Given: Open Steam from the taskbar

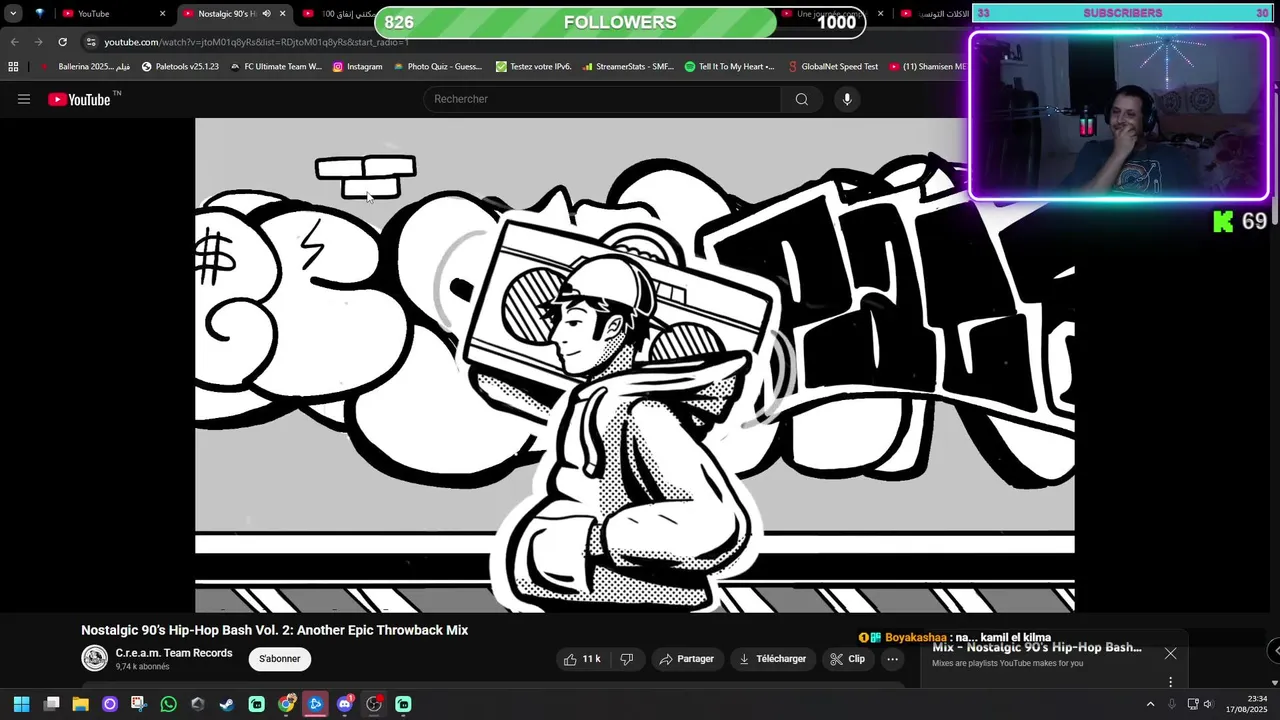Looking at the screenshot, I should [x=227, y=704].
